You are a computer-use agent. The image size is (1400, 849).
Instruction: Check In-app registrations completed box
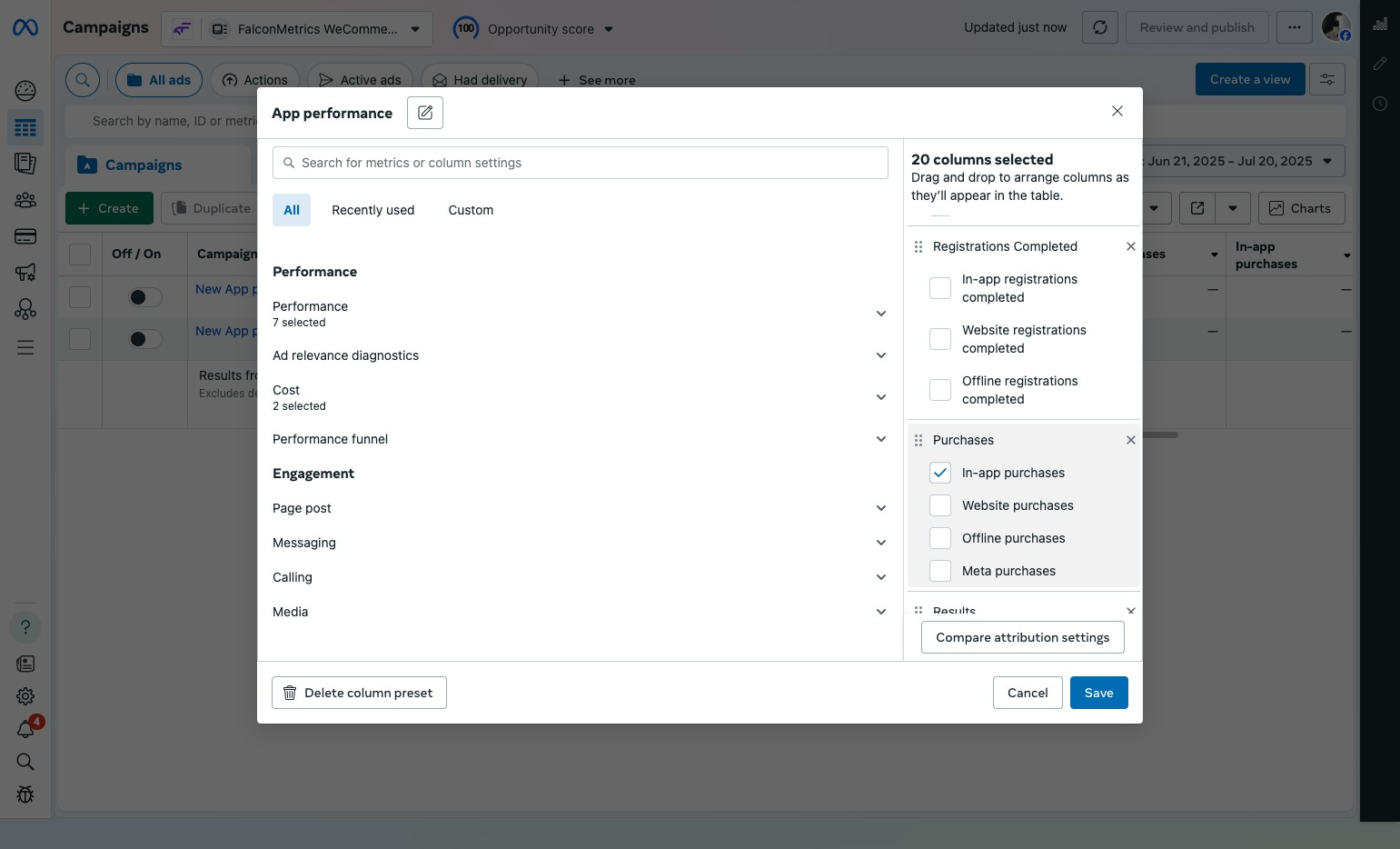point(940,288)
